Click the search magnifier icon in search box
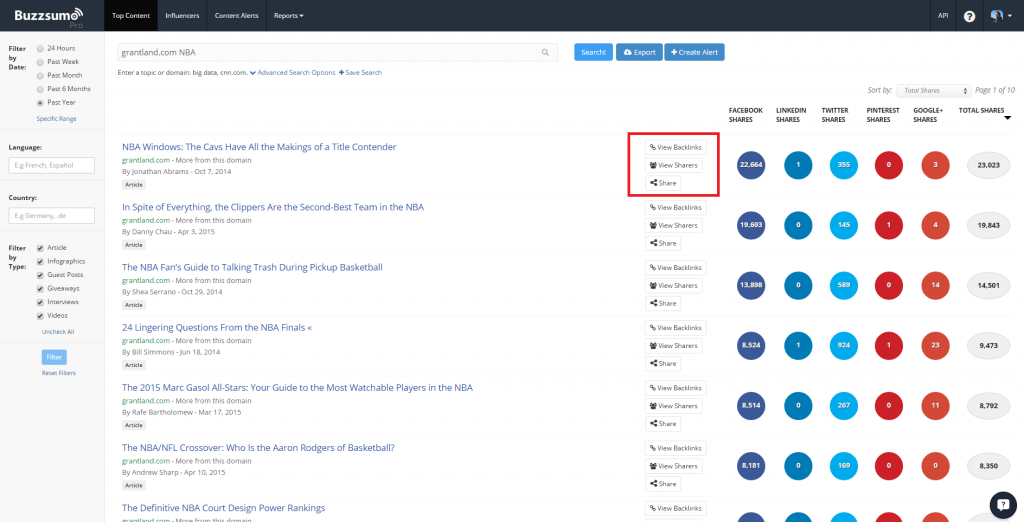The image size is (1024, 522). pos(546,52)
